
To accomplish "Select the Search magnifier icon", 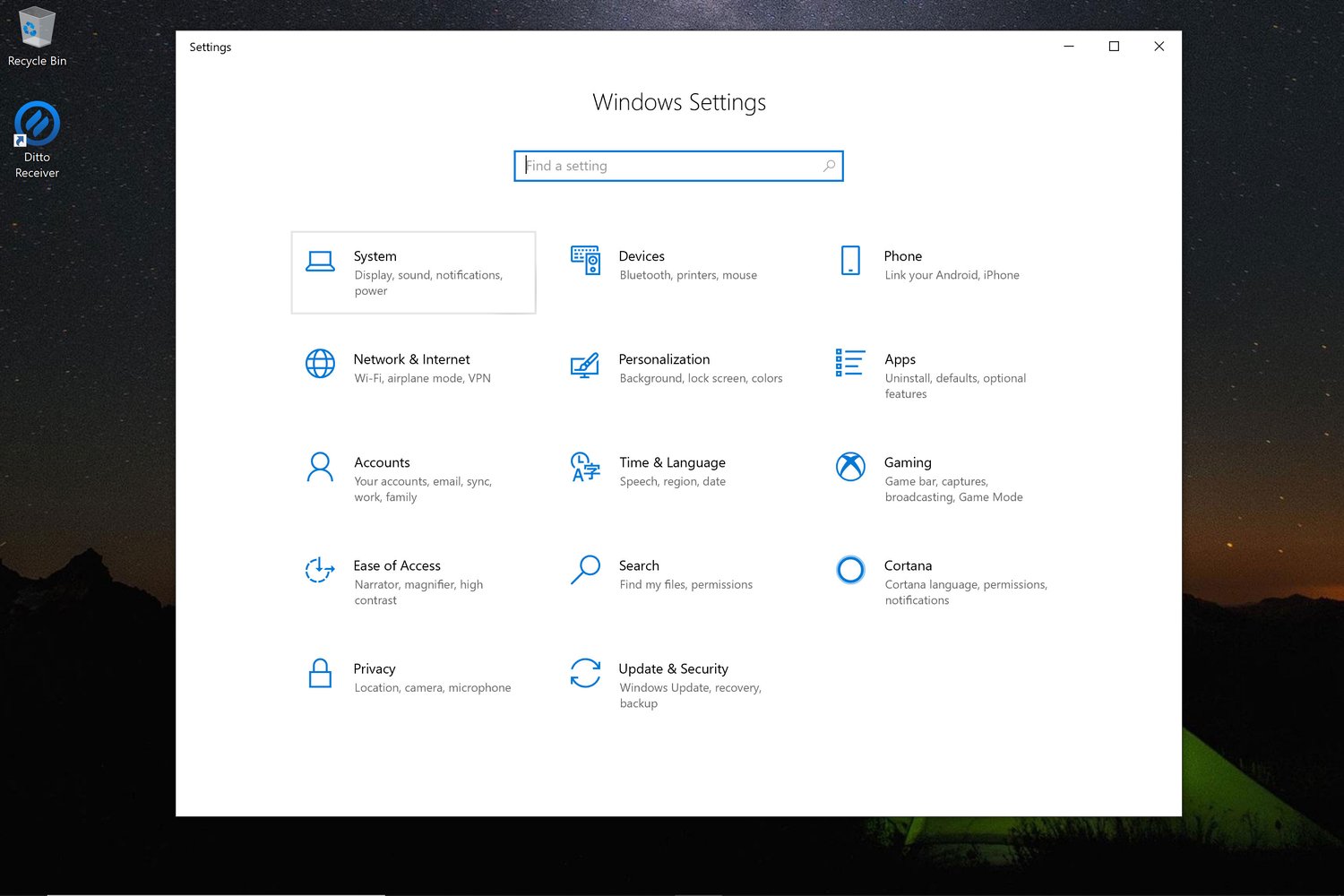I will click(x=585, y=570).
